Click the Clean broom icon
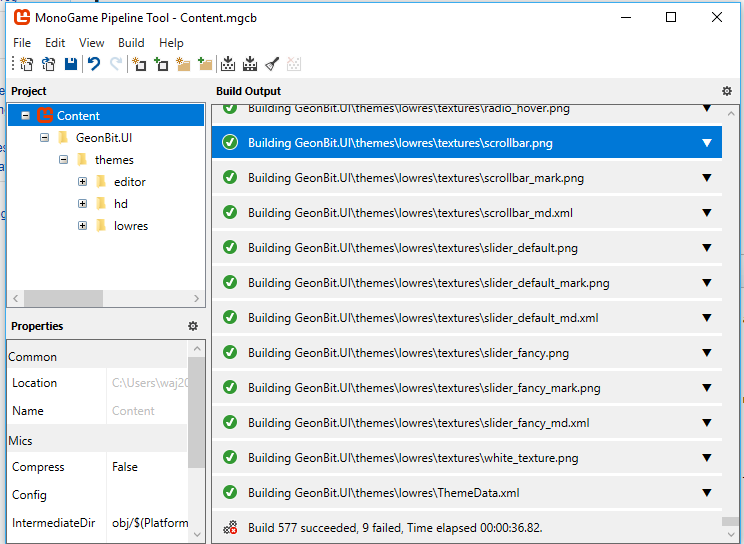This screenshot has height=544, width=744. pyautogui.click(x=272, y=64)
